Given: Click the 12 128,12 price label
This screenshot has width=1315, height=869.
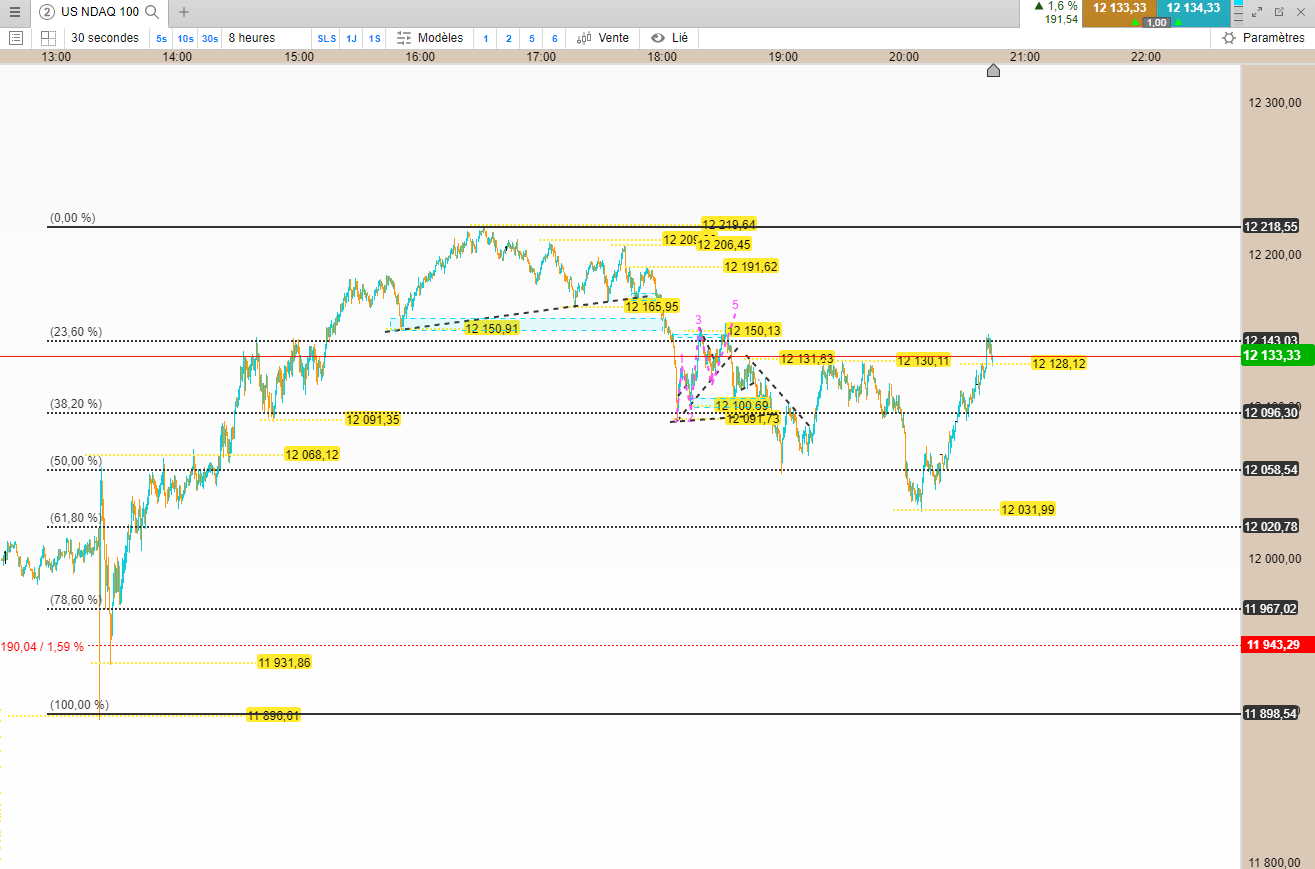Looking at the screenshot, I should 1059,364.
